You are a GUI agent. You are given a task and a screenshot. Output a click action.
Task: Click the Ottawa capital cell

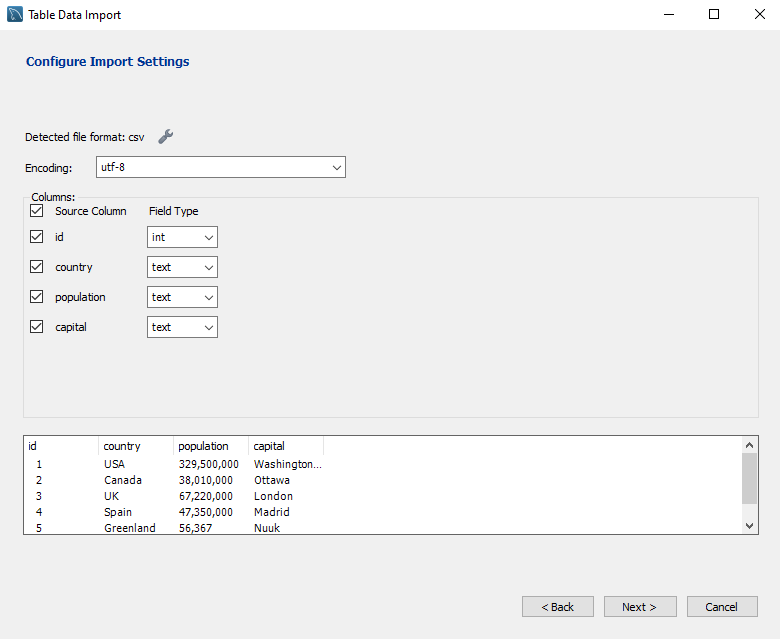(x=272, y=480)
